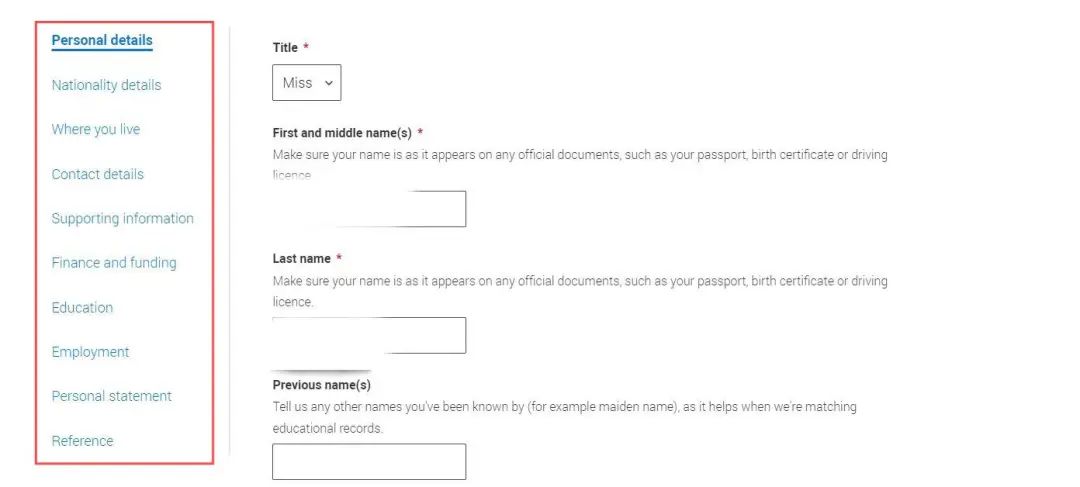Click the First and middle name(s) label
Image resolution: width=1080 pixels, height=487 pixels.
342,132
